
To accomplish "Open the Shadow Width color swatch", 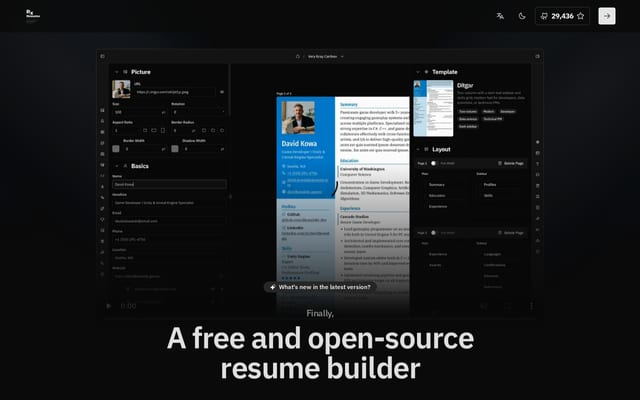I will click(175, 149).
